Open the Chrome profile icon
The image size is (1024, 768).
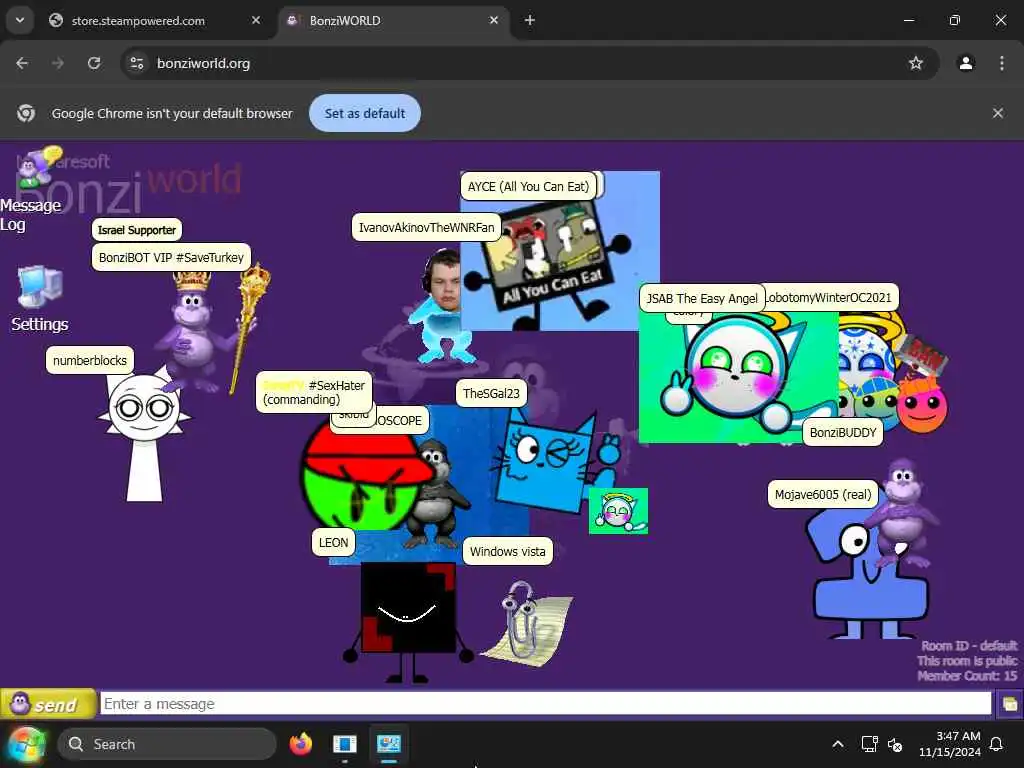pyautogui.click(x=966, y=63)
